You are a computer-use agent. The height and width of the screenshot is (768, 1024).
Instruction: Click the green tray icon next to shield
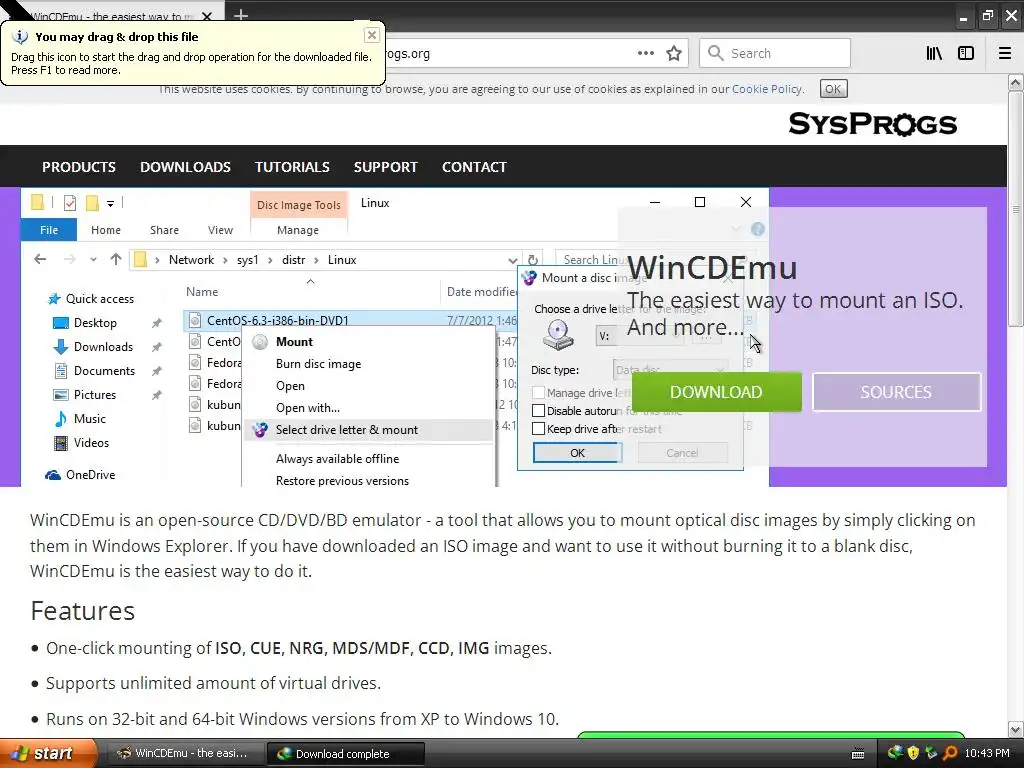click(931, 753)
